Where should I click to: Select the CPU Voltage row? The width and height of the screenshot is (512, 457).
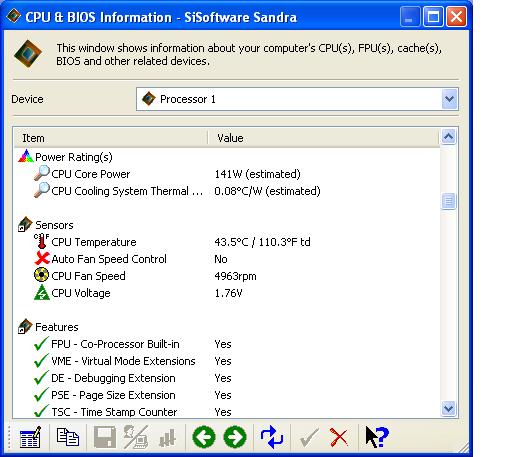click(227, 293)
